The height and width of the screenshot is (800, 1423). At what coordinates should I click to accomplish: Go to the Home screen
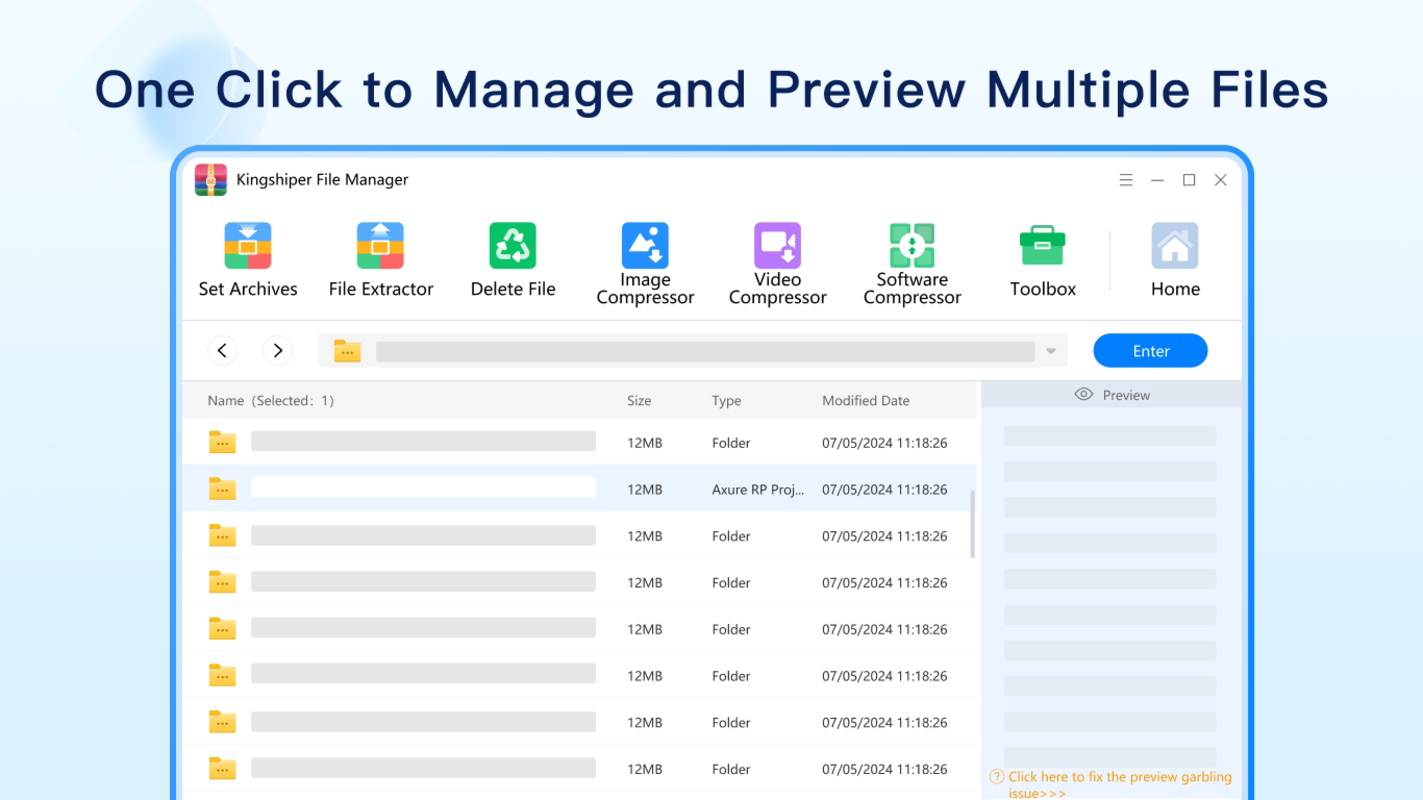1175,260
